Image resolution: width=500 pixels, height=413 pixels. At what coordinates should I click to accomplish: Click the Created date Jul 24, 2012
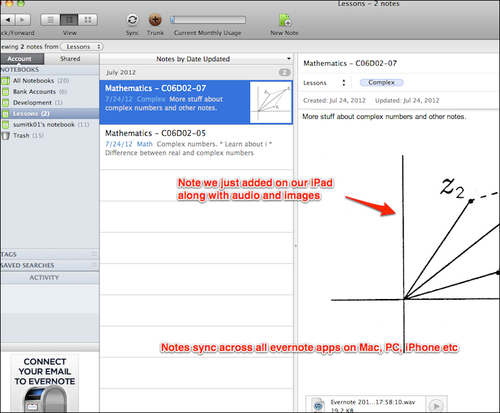[x=334, y=100]
